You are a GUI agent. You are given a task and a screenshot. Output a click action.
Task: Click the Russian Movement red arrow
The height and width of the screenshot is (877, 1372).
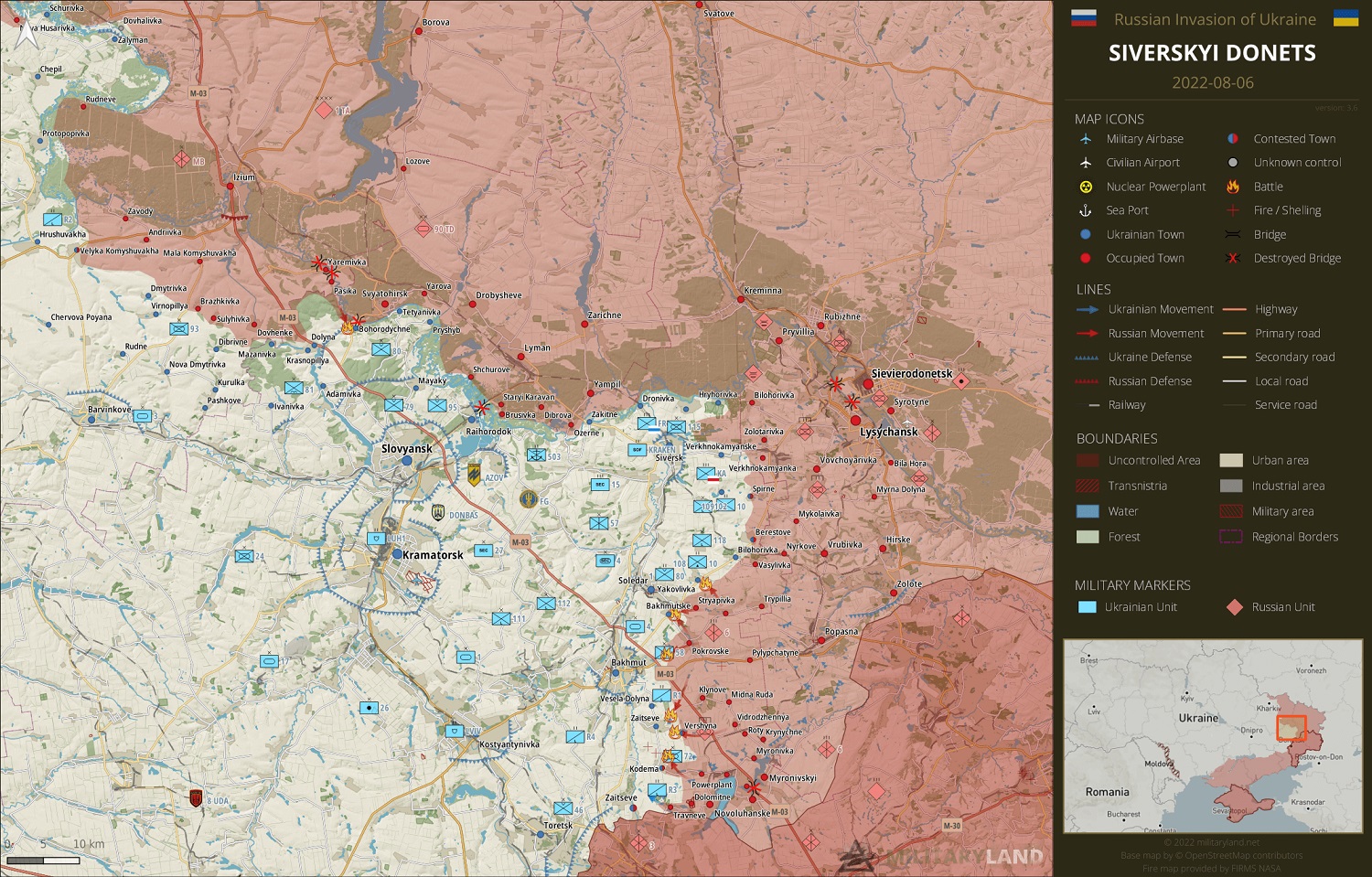(x=1088, y=333)
